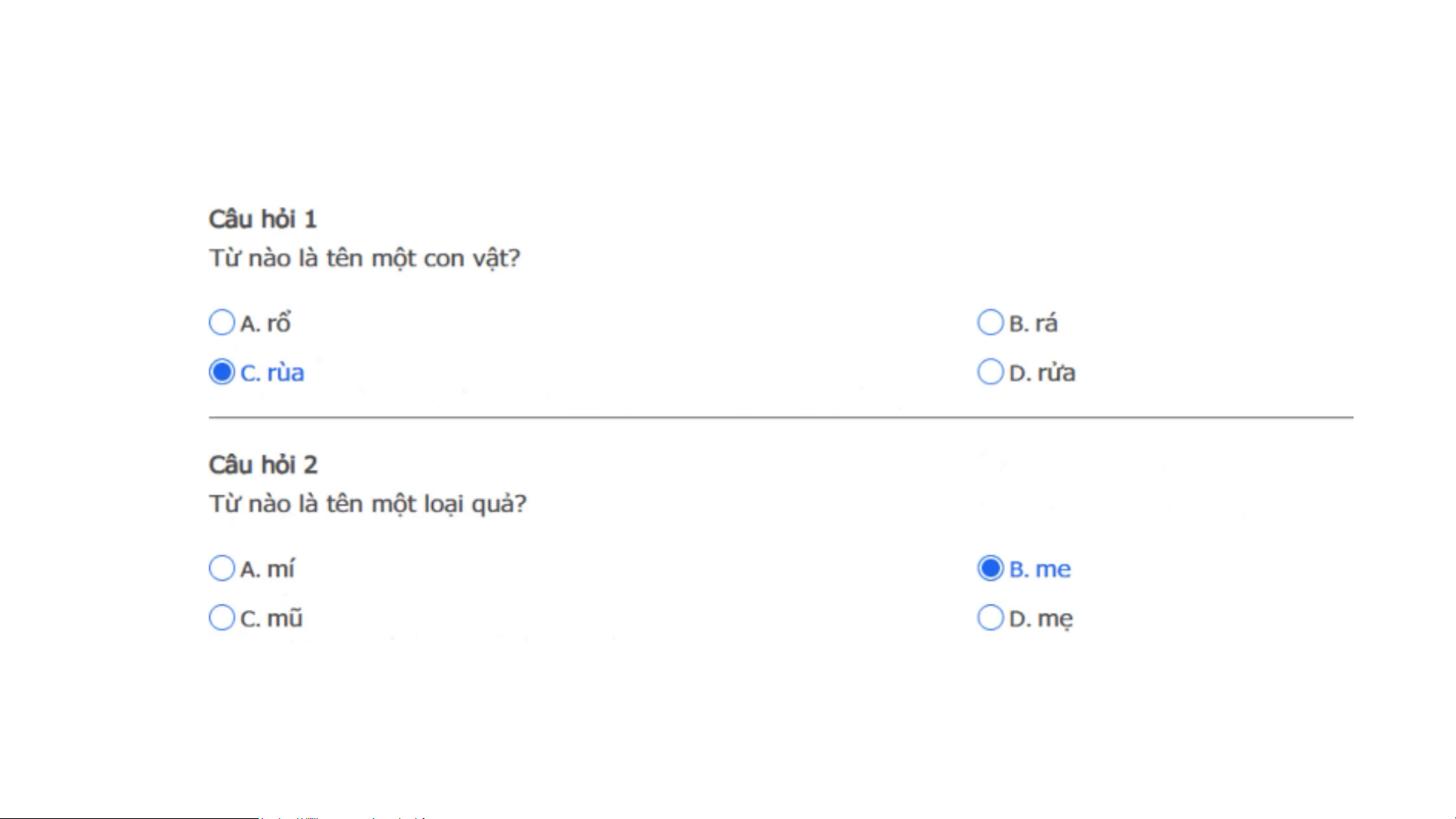Click the selected radio circle beside B. me

click(x=990, y=568)
